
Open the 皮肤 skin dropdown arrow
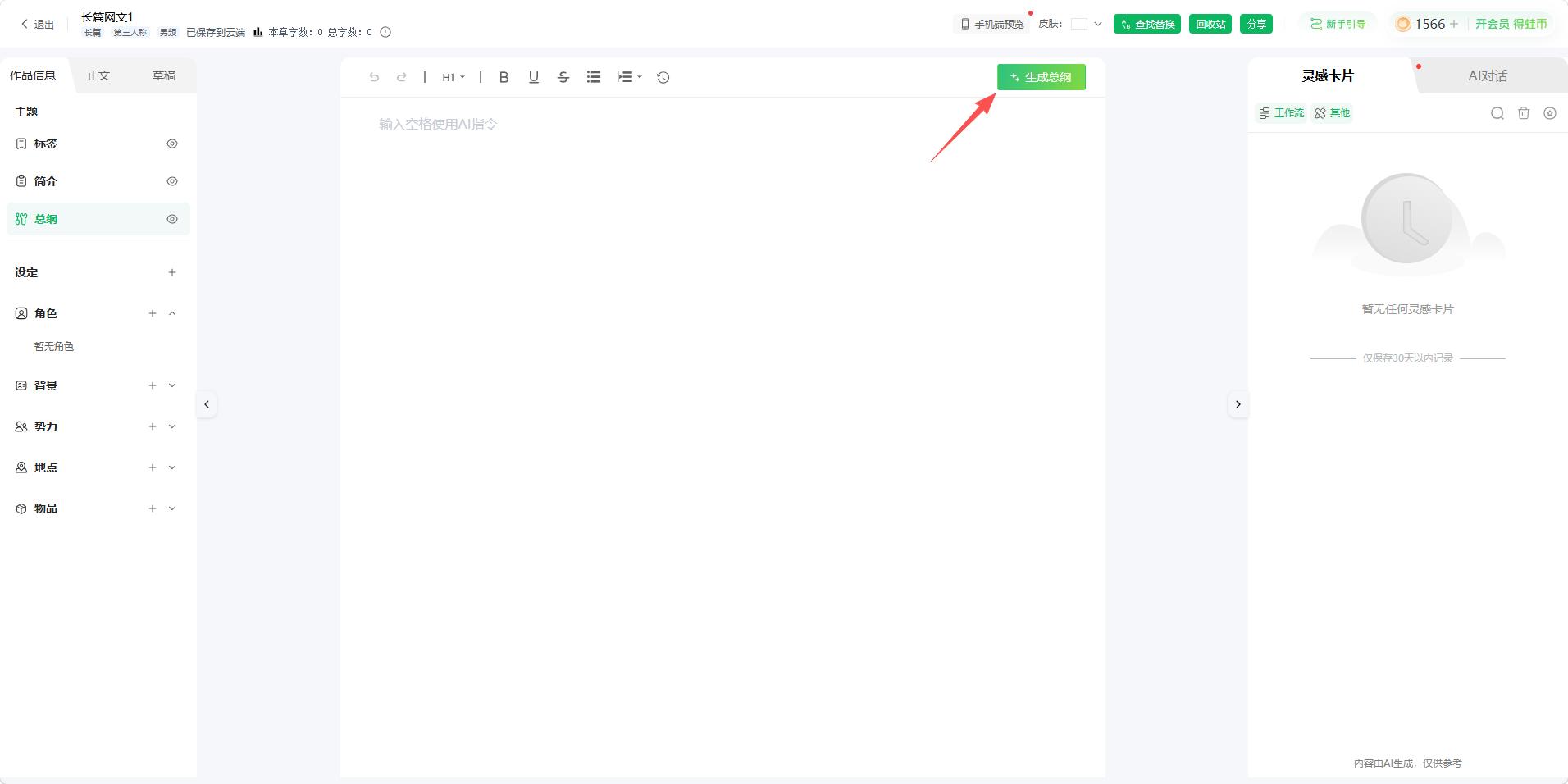[x=1098, y=24]
